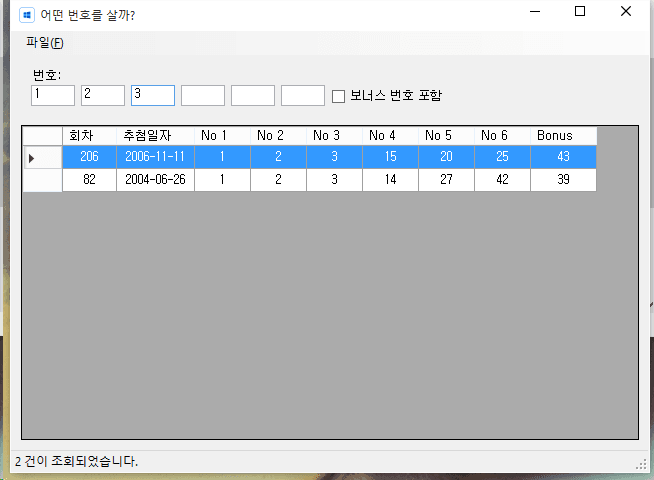Click the empty fifth number input field
Image resolution: width=654 pixels, height=480 pixels.
coord(253,95)
